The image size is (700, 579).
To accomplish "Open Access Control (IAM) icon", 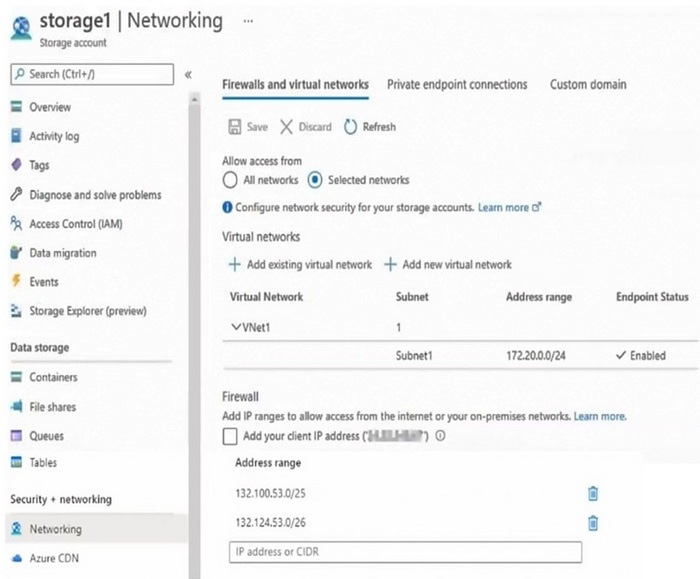I will click(x=16, y=223).
